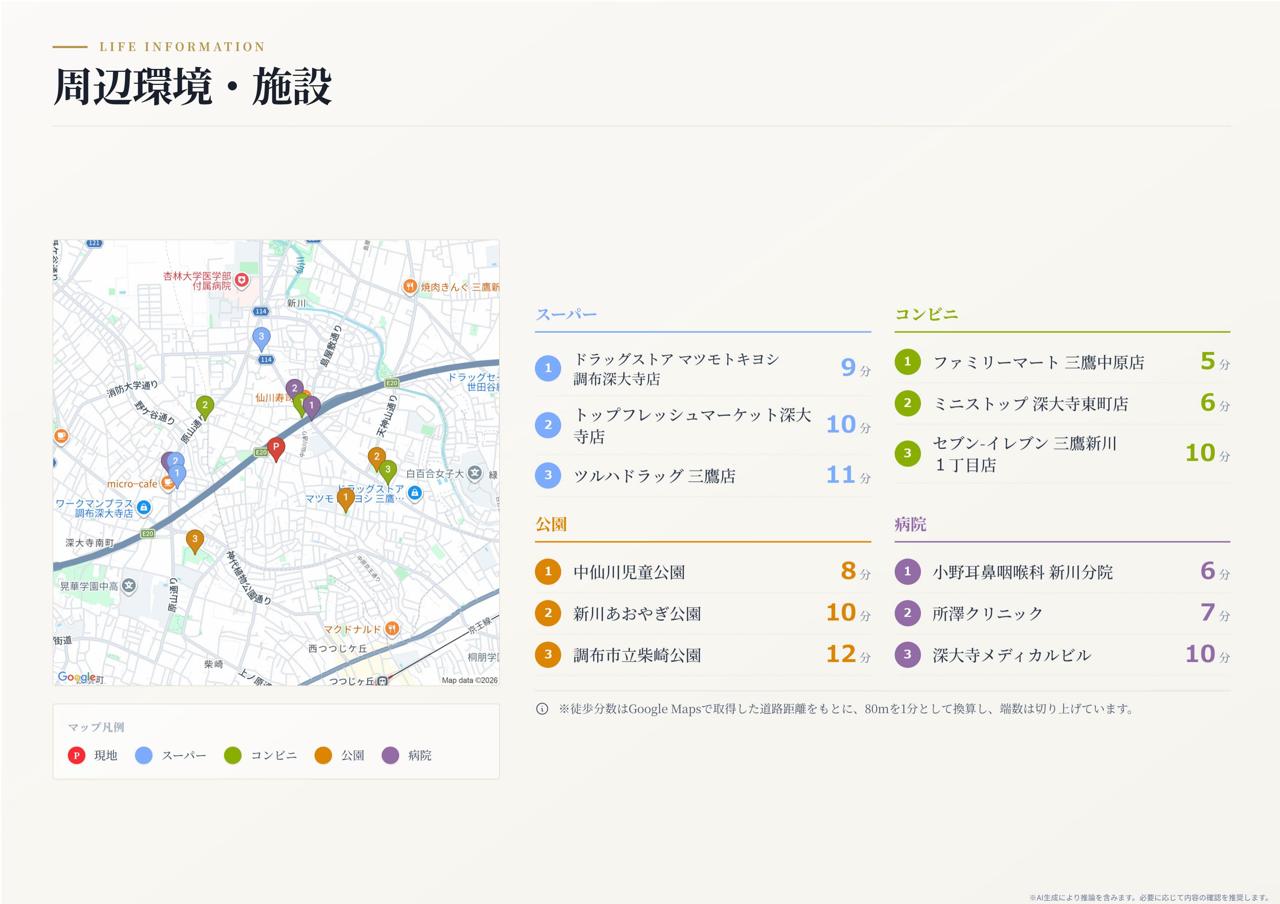The width and height of the screenshot is (1280, 904).
Task: Click number 1 badge beside 中仙川児童公園
Action: click(548, 572)
